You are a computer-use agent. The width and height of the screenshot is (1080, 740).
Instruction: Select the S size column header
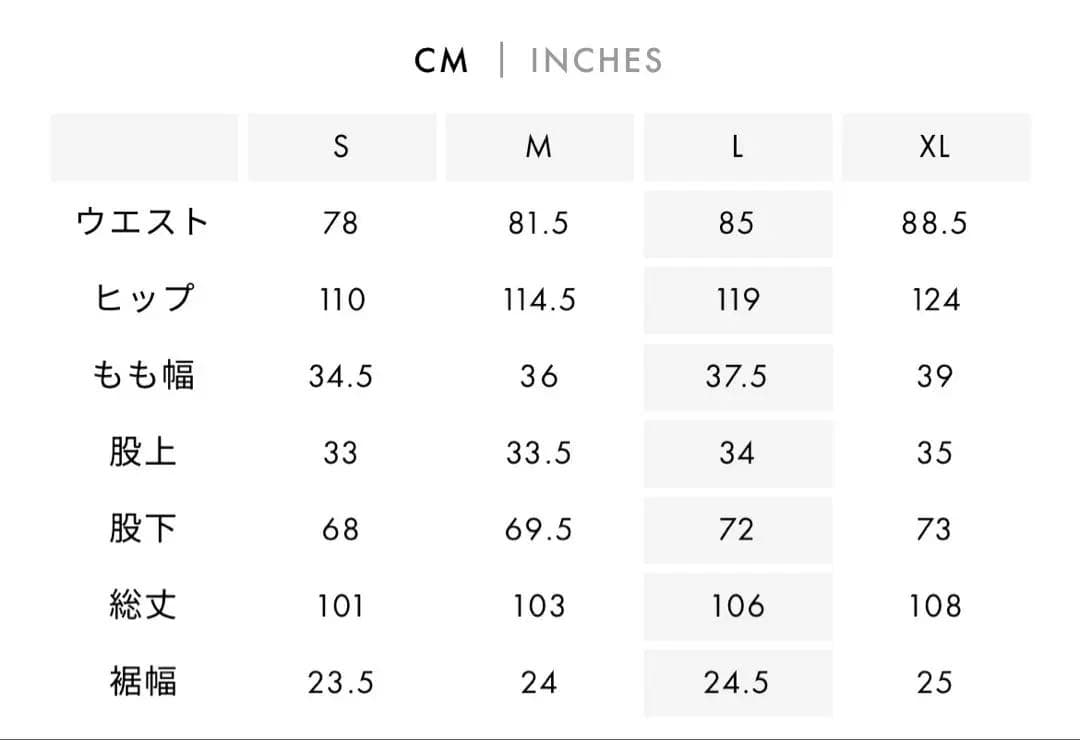(341, 147)
